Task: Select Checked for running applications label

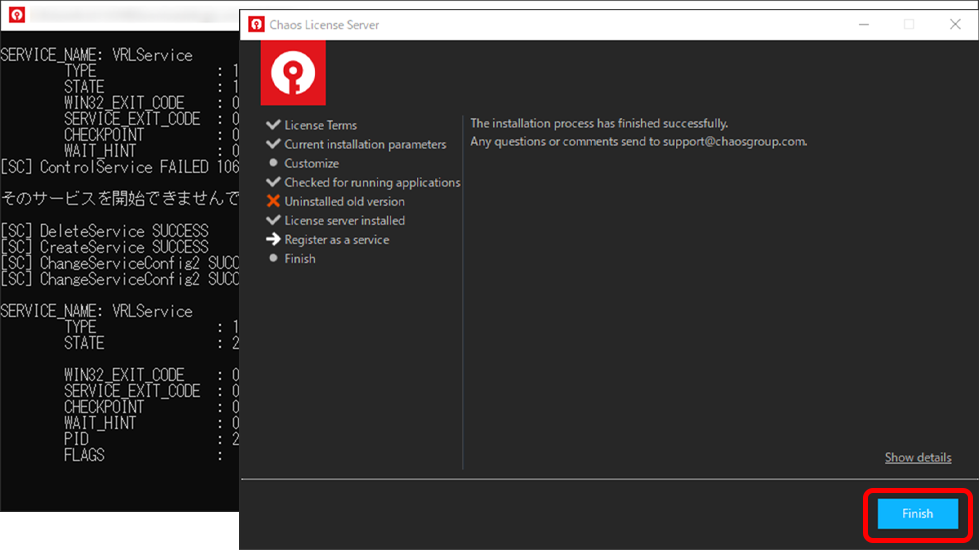Action: (x=372, y=182)
